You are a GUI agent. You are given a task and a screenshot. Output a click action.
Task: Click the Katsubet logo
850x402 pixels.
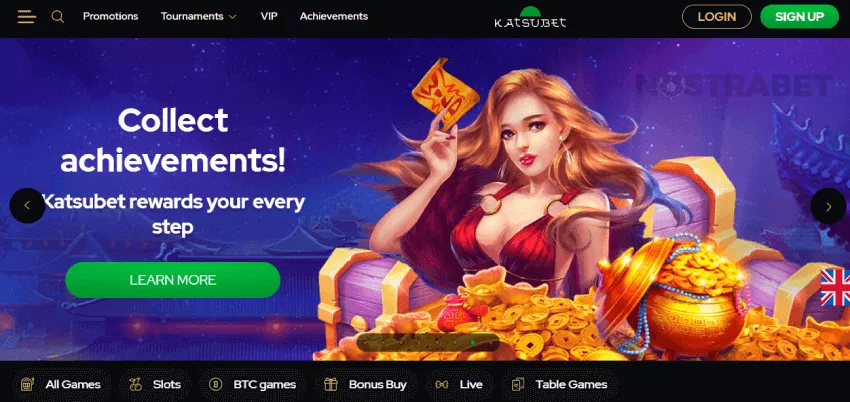530,17
